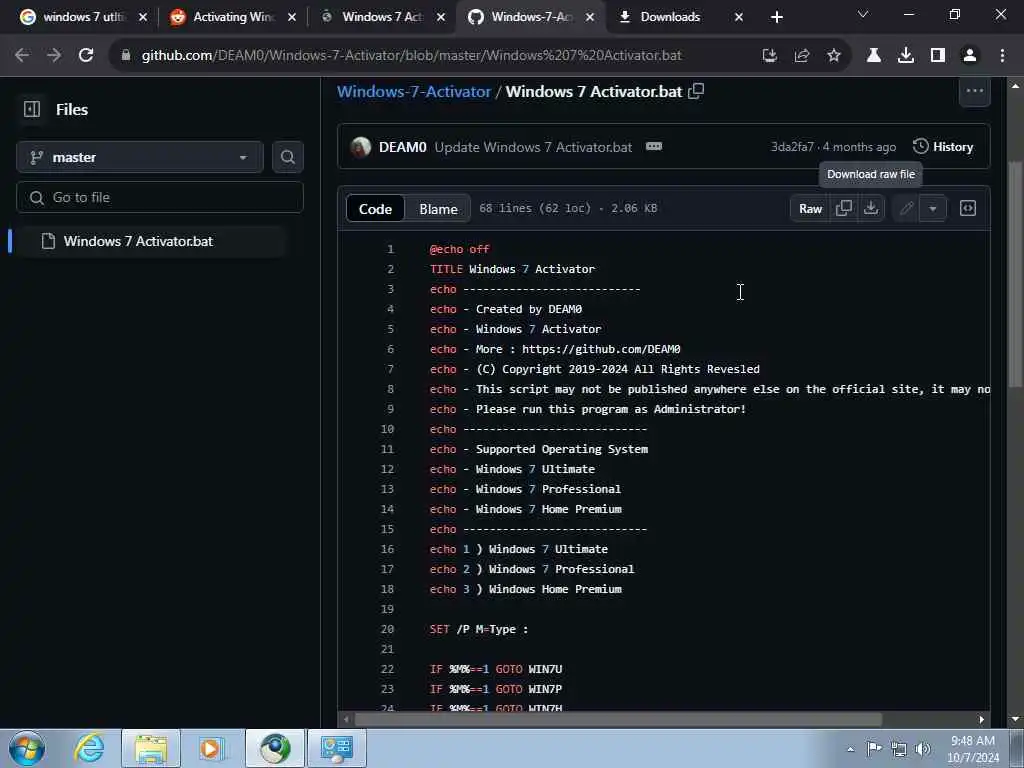This screenshot has width=1024, height=768.
Task: Open Windows Explorer folder from taskbar
Action: (x=151, y=748)
